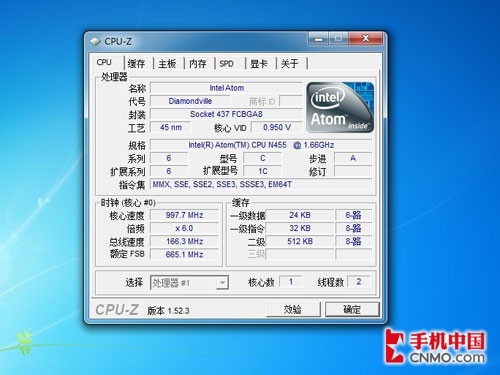Click the 确定 button
Viewport: 500px width, 375px height.
pos(352,309)
